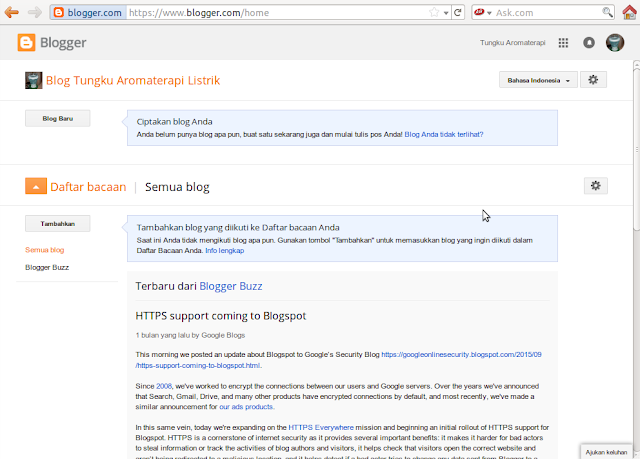
Task: Open reading list settings gear icon
Action: (x=596, y=186)
